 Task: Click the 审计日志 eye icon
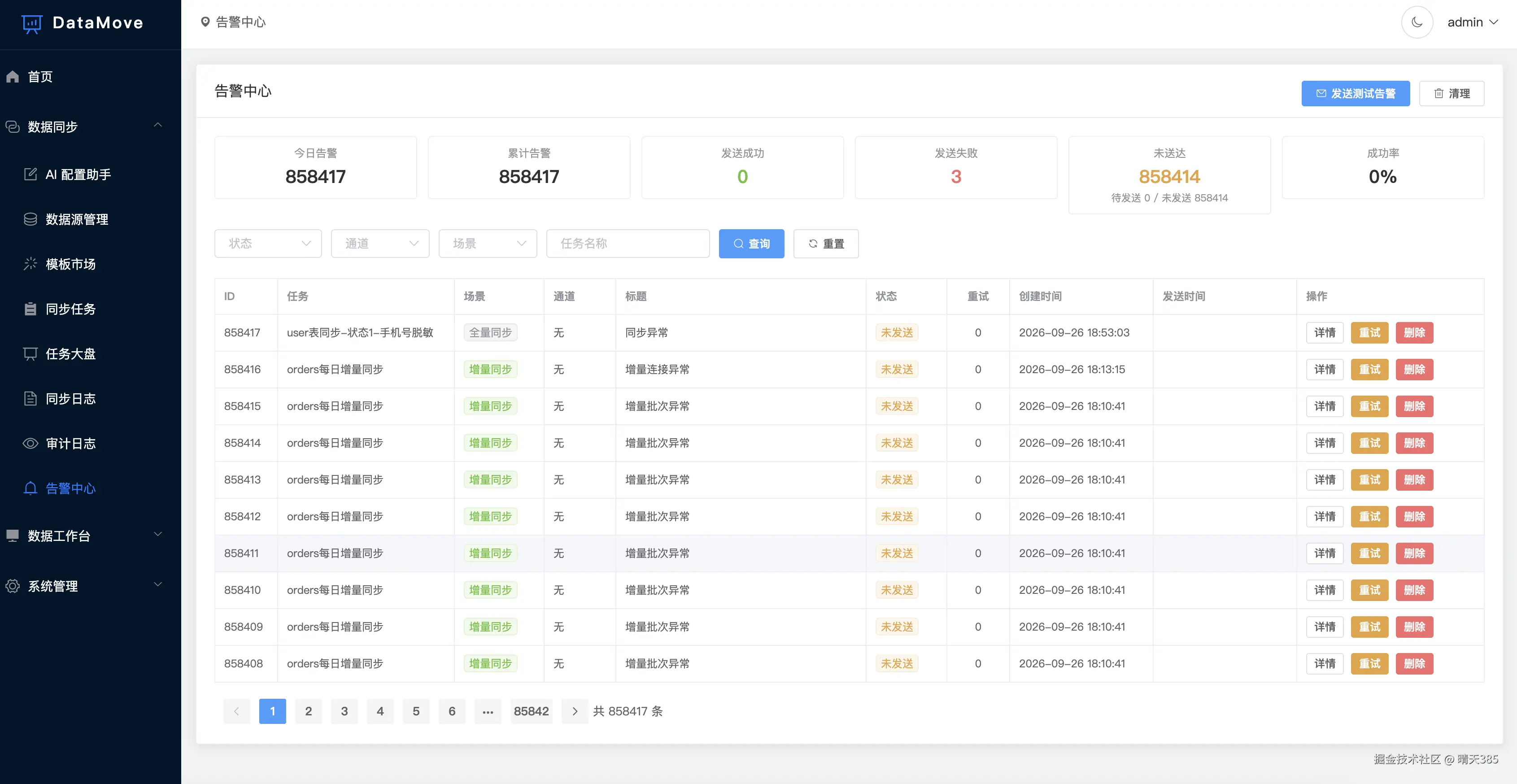click(30, 443)
